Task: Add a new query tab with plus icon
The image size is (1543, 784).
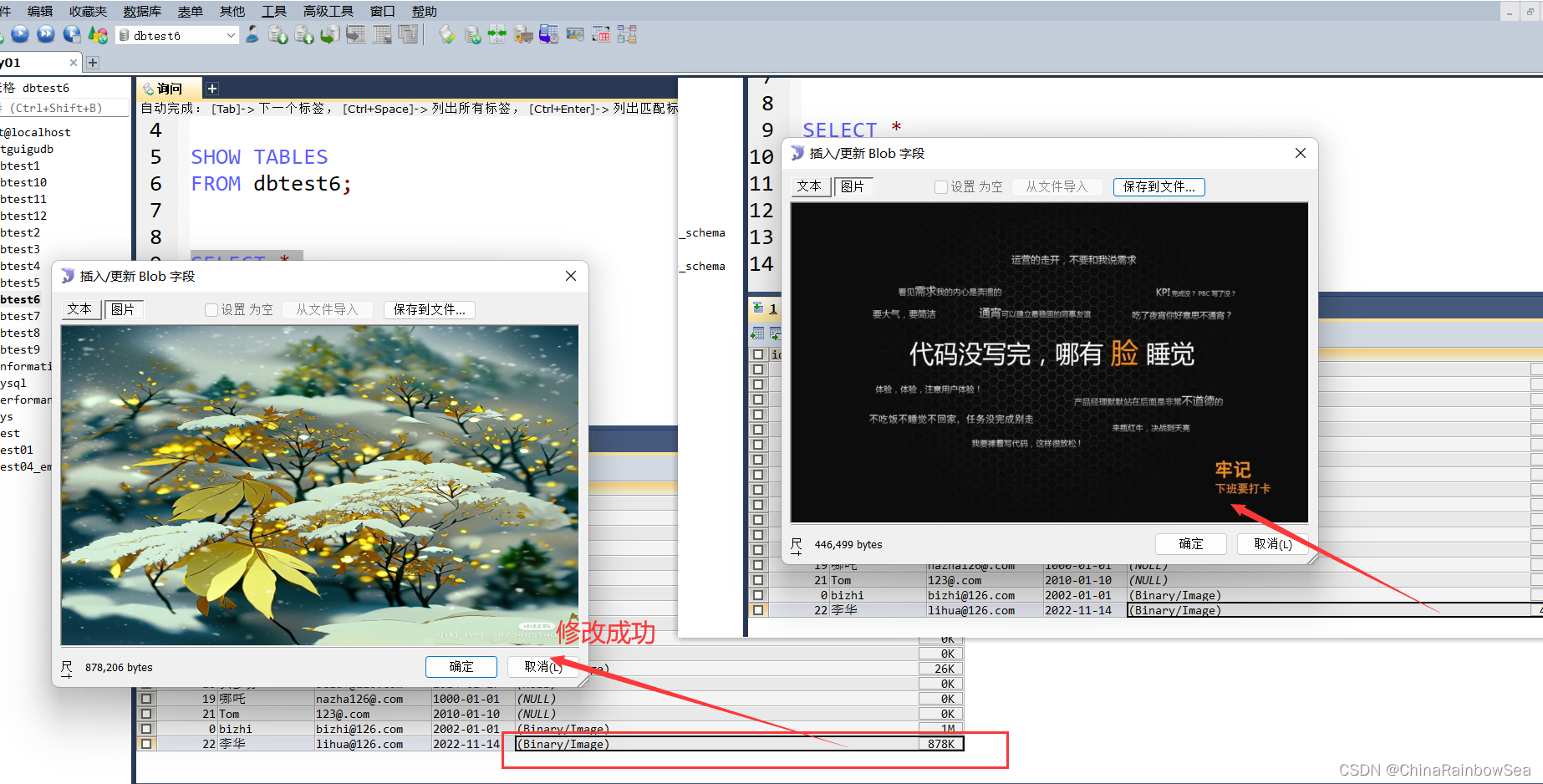Action: [212, 89]
